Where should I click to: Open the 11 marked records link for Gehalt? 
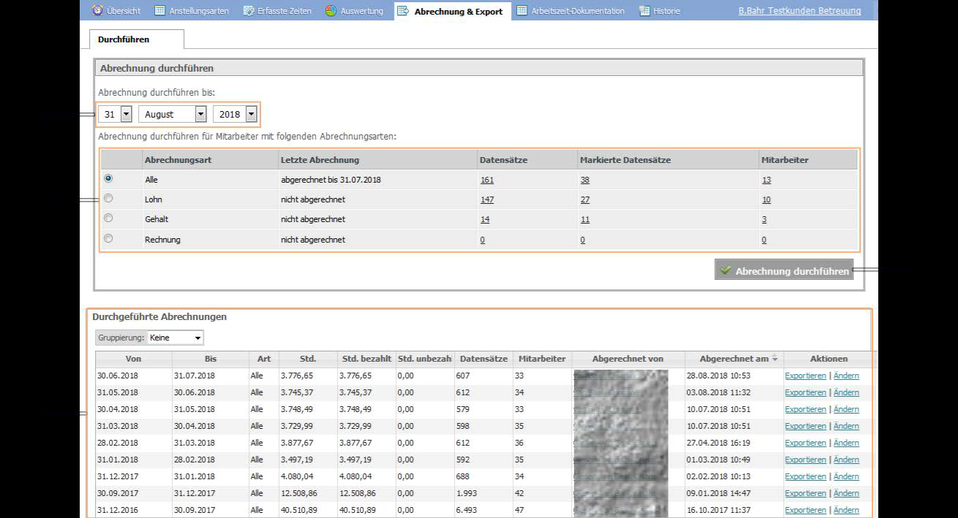coord(585,219)
